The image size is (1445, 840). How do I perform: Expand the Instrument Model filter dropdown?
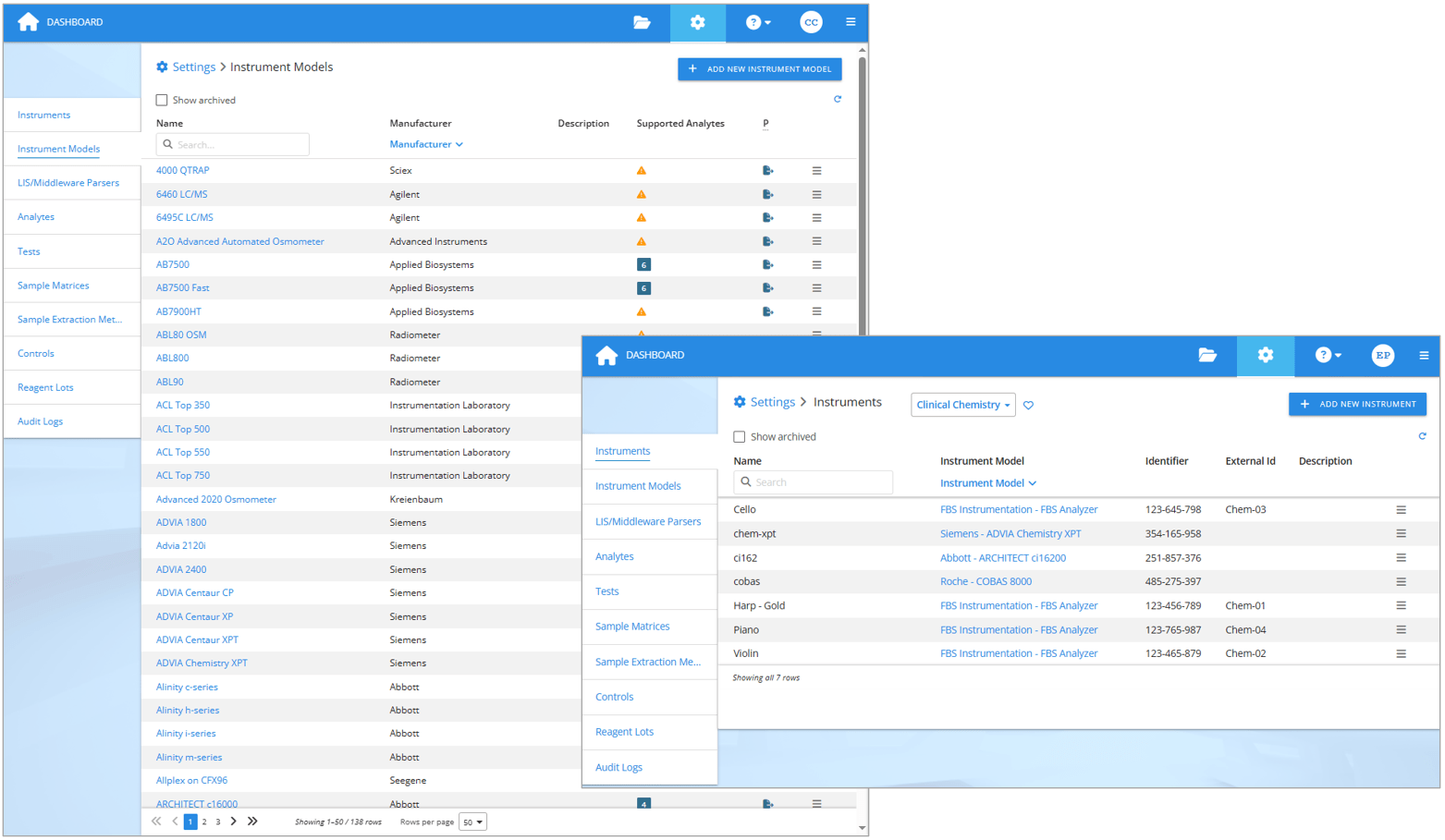point(987,483)
